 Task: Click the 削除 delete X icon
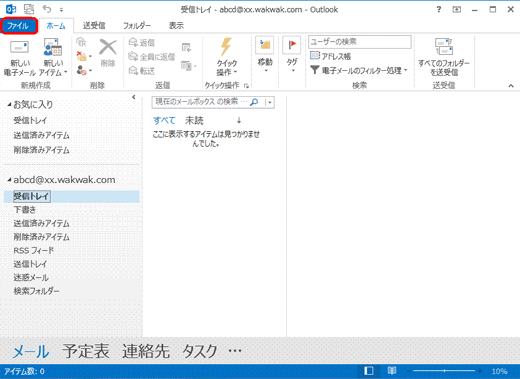pyautogui.click(x=108, y=52)
